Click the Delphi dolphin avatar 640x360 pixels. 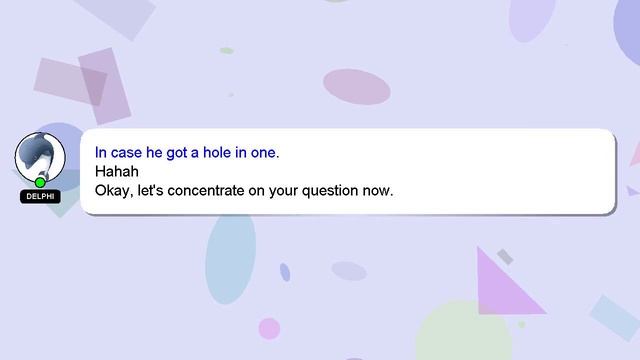point(40,157)
